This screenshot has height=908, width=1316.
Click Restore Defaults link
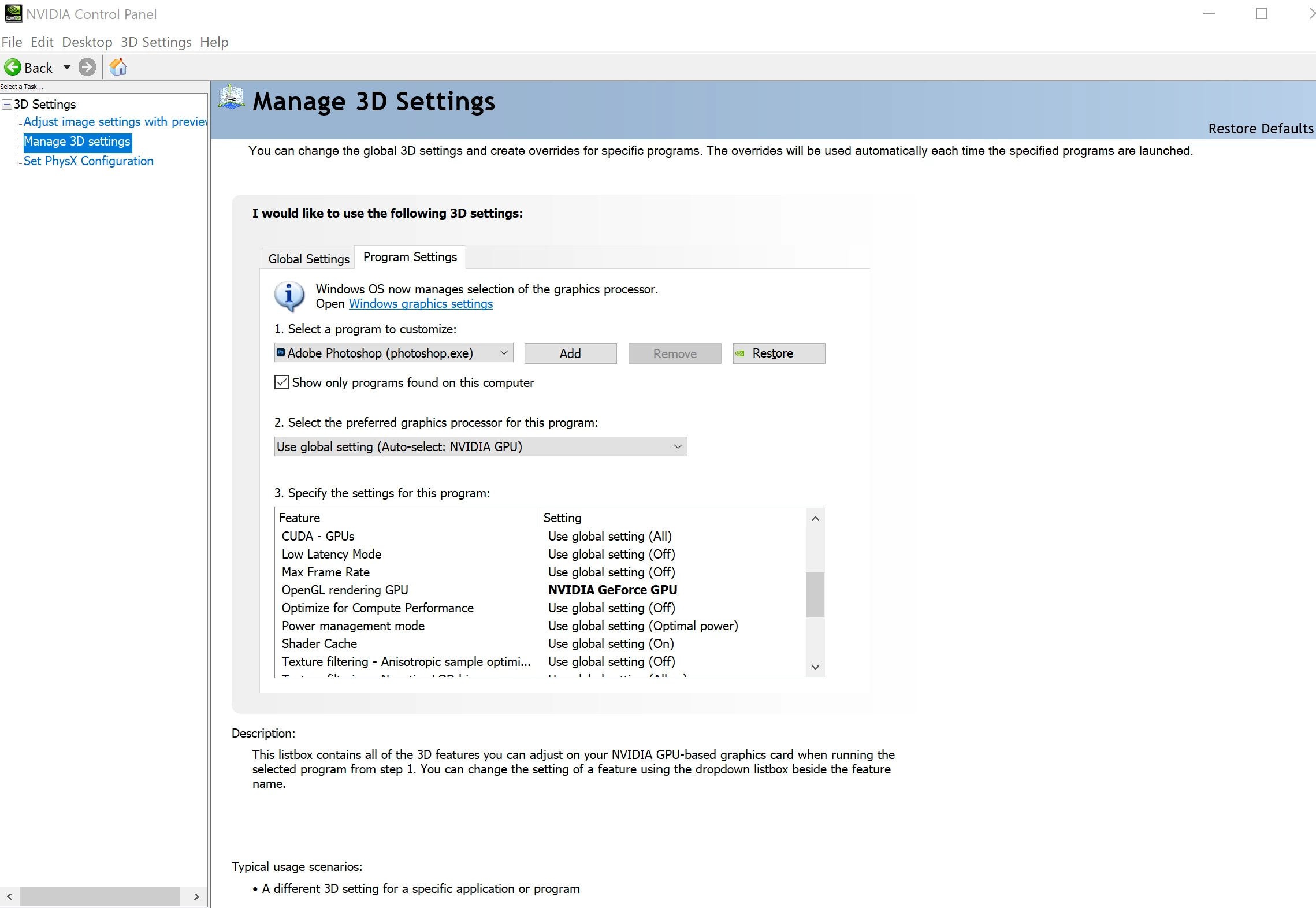(x=1261, y=128)
